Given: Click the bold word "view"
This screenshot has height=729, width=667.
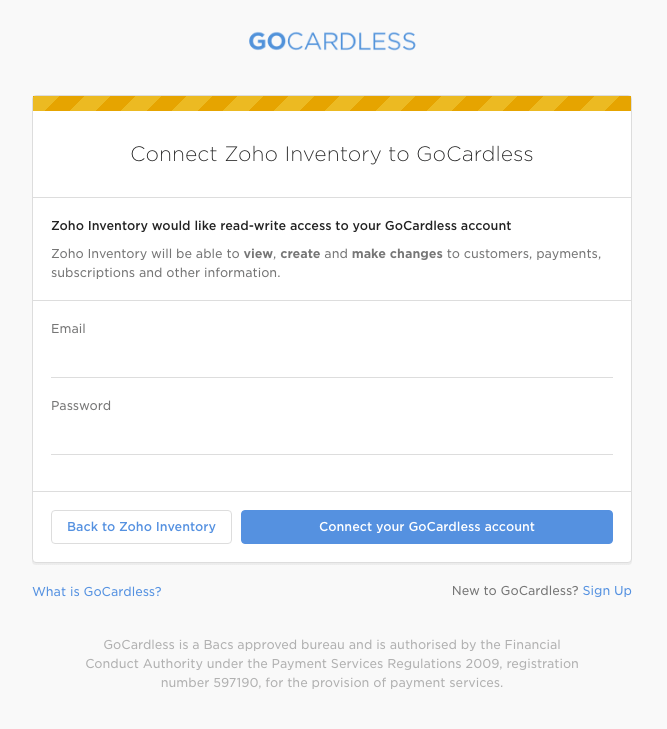Looking at the screenshot, I should pyautogui.click(x=258, y=254).
